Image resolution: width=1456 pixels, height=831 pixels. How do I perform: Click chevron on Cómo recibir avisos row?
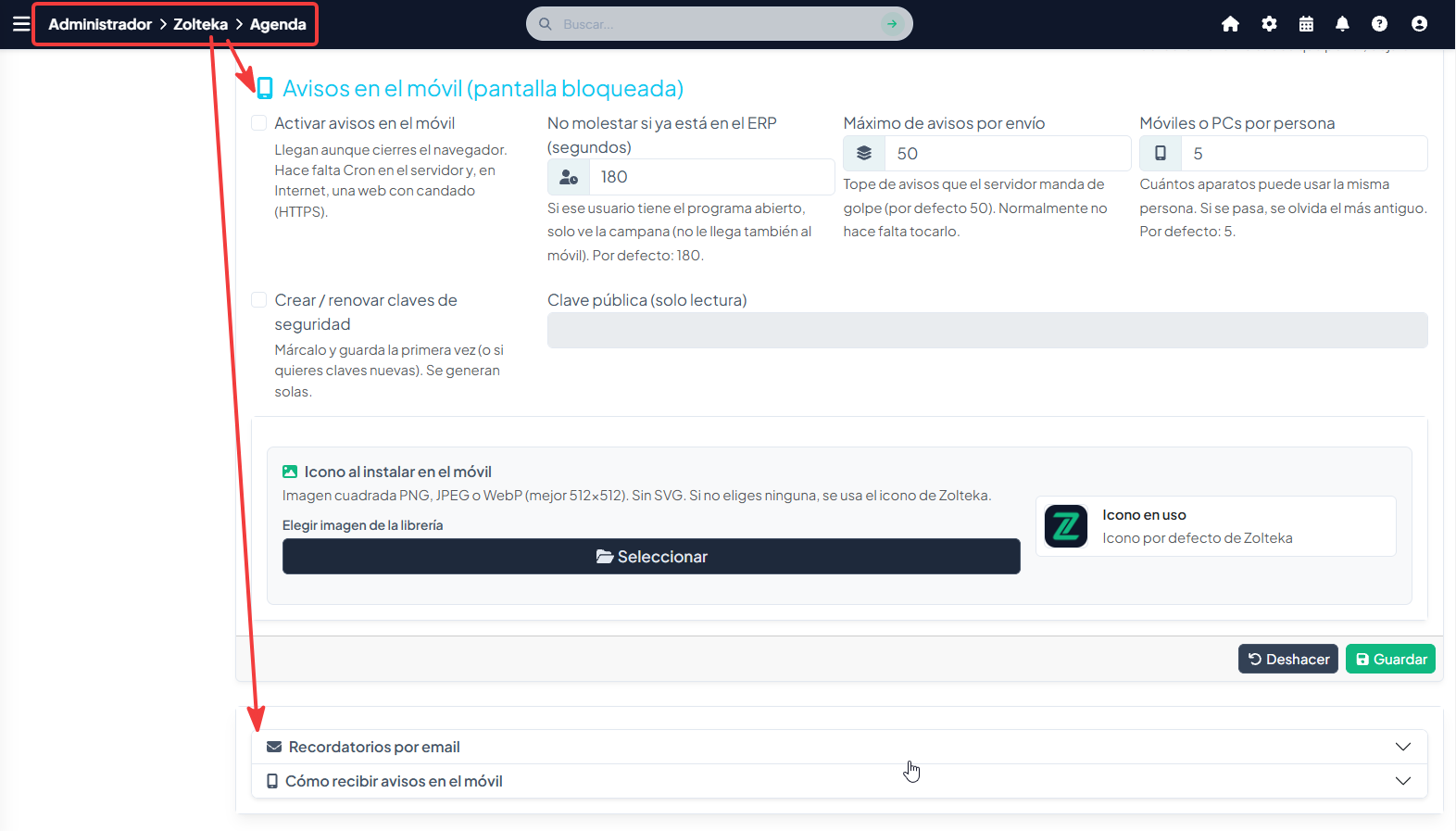pos(1403,781)
